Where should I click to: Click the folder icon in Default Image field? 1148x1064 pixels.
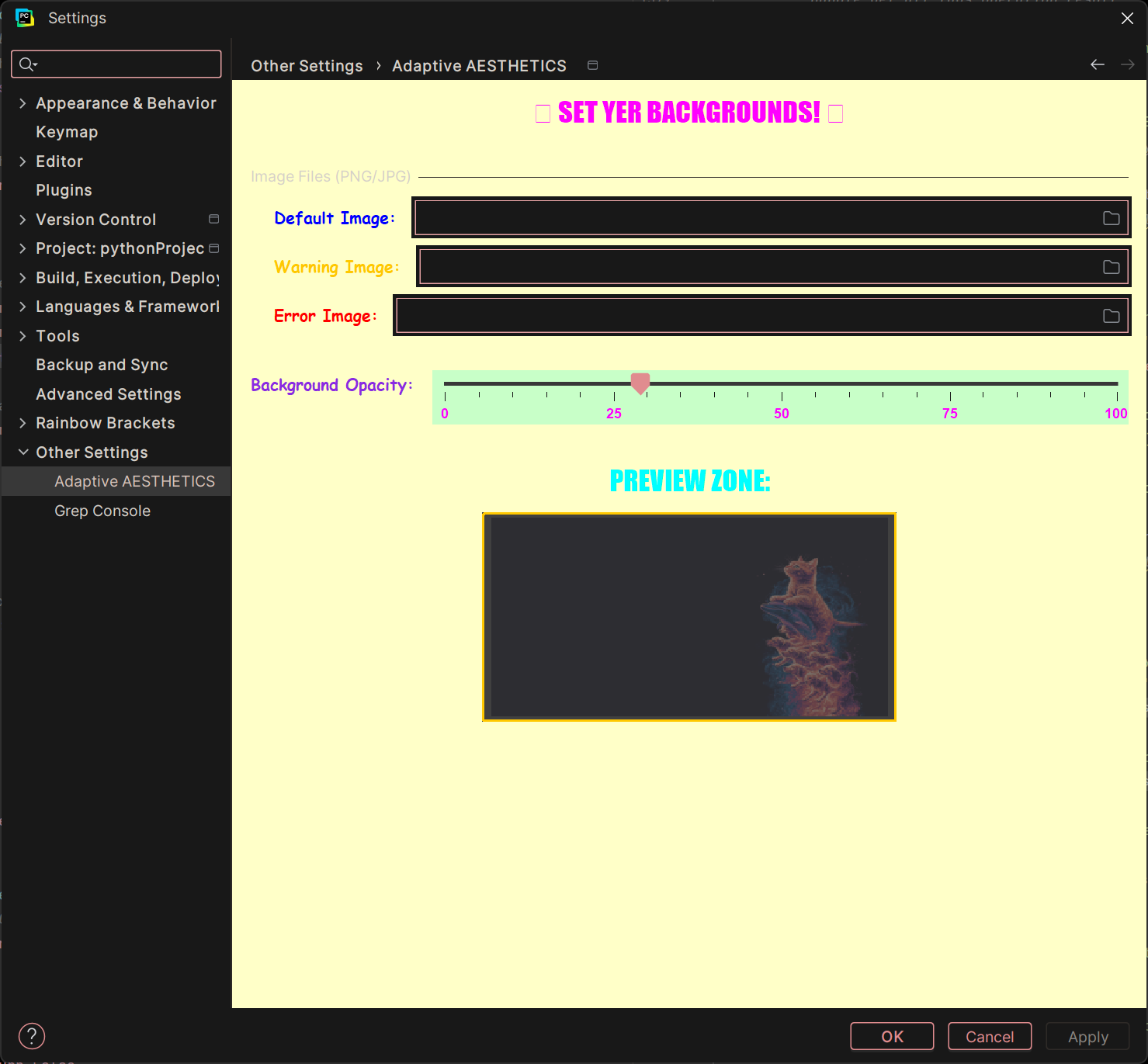click(x=1111, y=218)
